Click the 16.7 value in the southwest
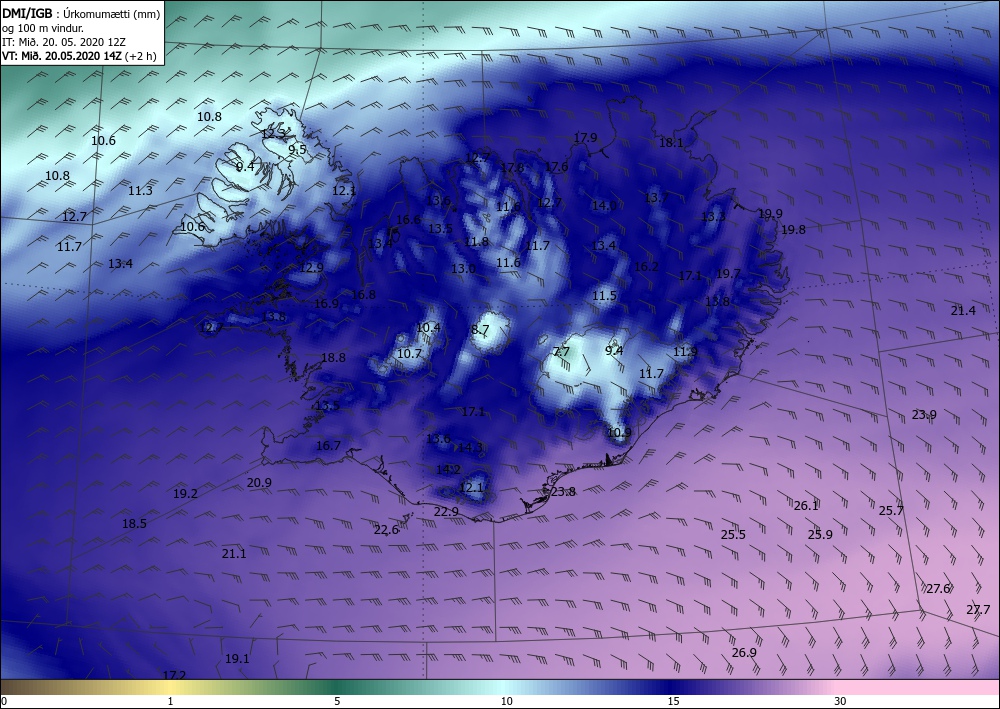Image resolution: width=1000 pixels, height=709 pixels. pos(328,446)
